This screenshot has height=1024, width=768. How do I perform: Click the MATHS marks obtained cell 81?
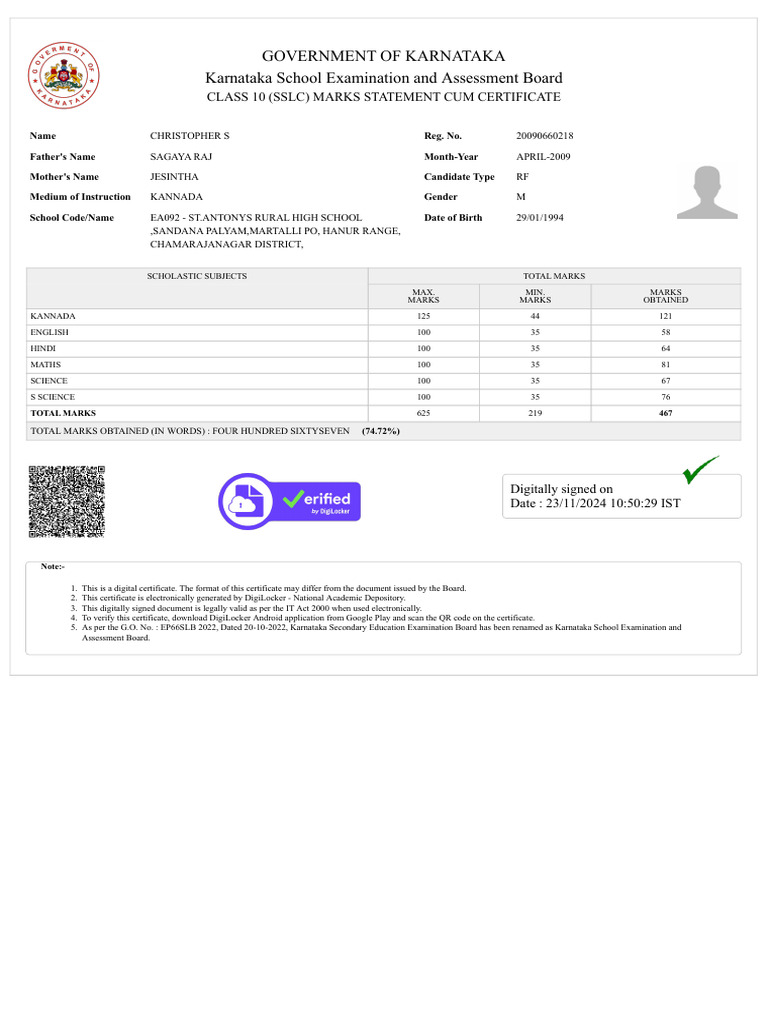point(665,365)
